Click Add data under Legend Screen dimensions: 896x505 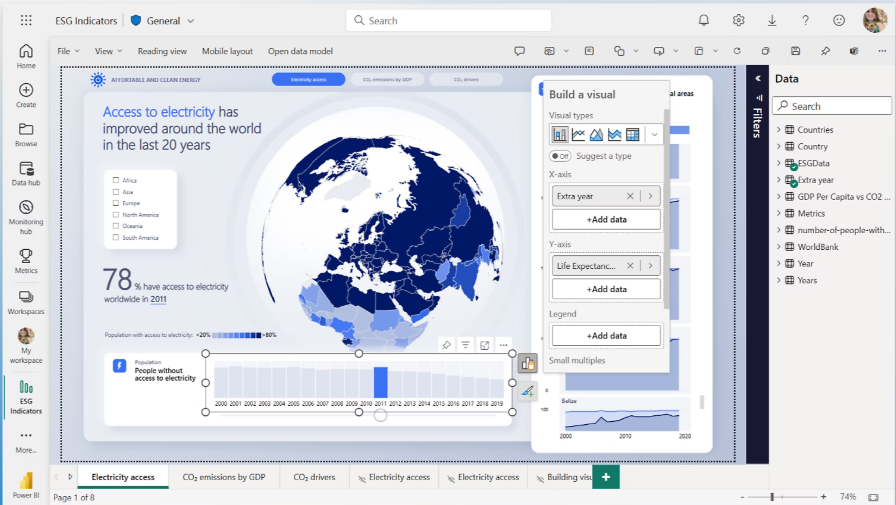point(606,335)
